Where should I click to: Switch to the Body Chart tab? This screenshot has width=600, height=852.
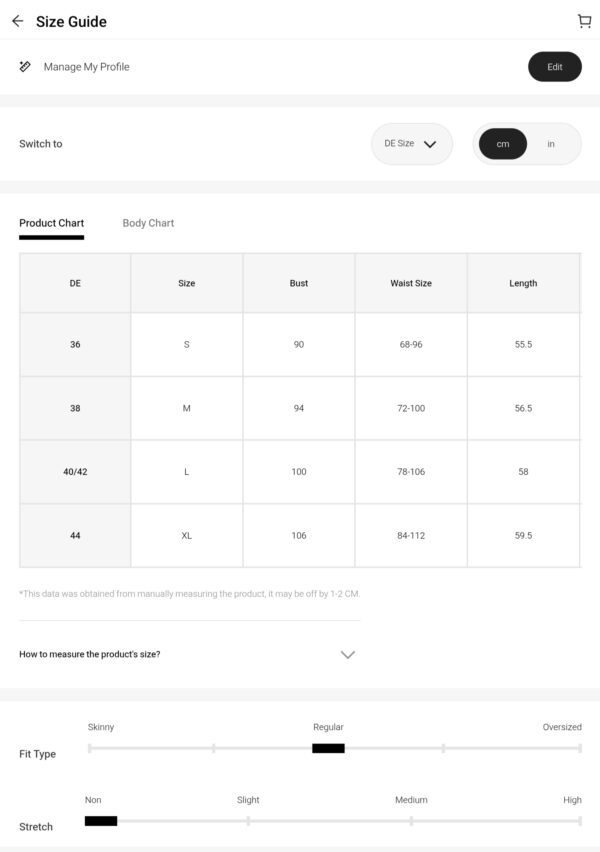pos(148,223)
